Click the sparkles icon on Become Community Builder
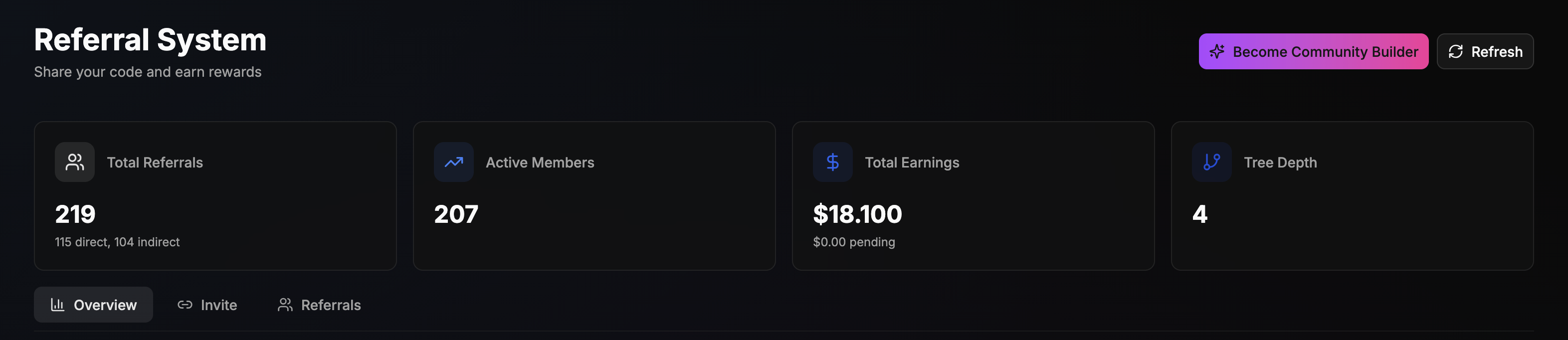 tap(1217, 52)
